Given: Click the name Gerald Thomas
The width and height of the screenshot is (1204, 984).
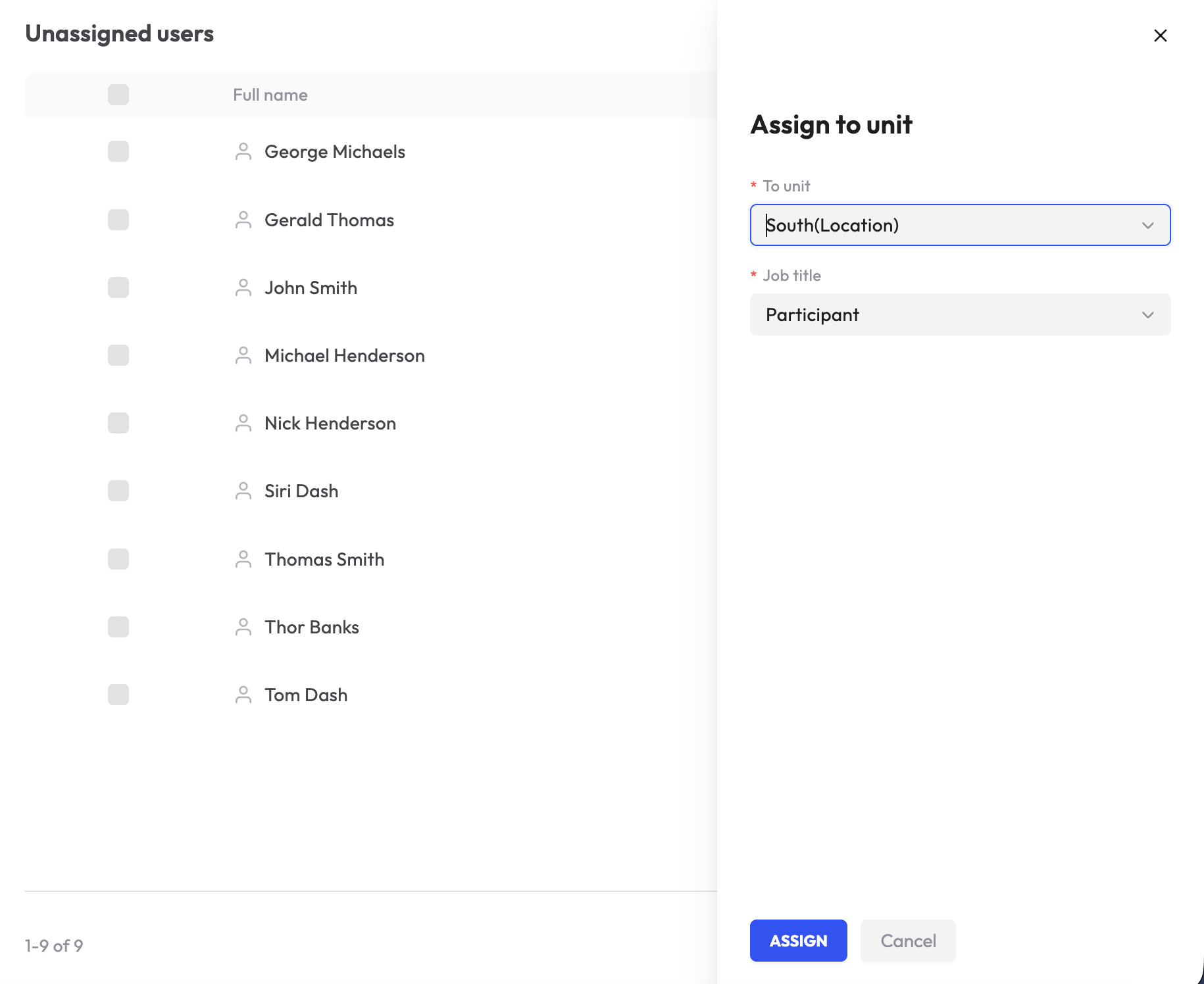Looking at the screenshot, I should point(329,220).
